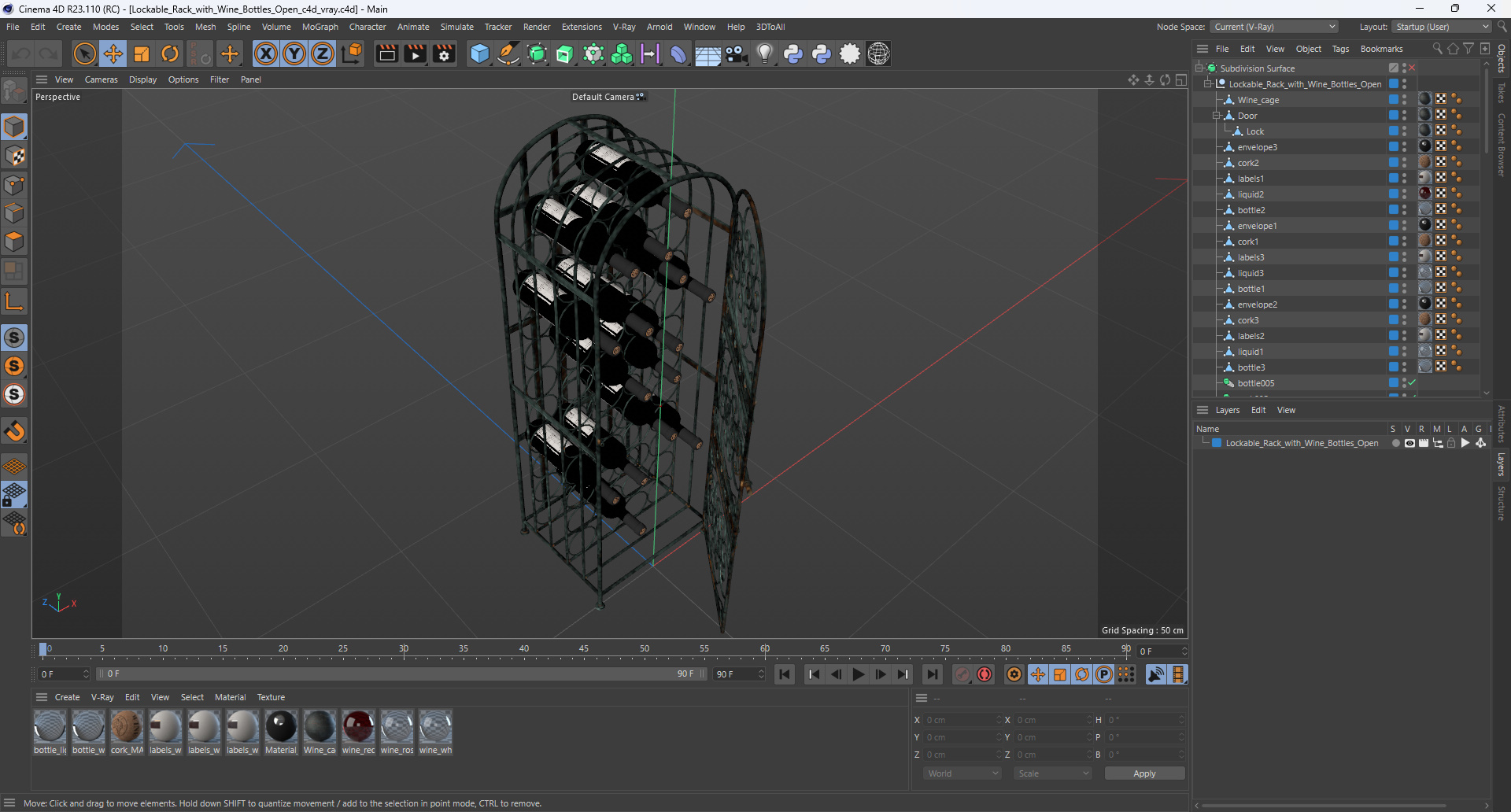This screenshot has height=812, width=1511.
Task: Toggle the layer visibility eye icon
Action: pos(1409,443)
